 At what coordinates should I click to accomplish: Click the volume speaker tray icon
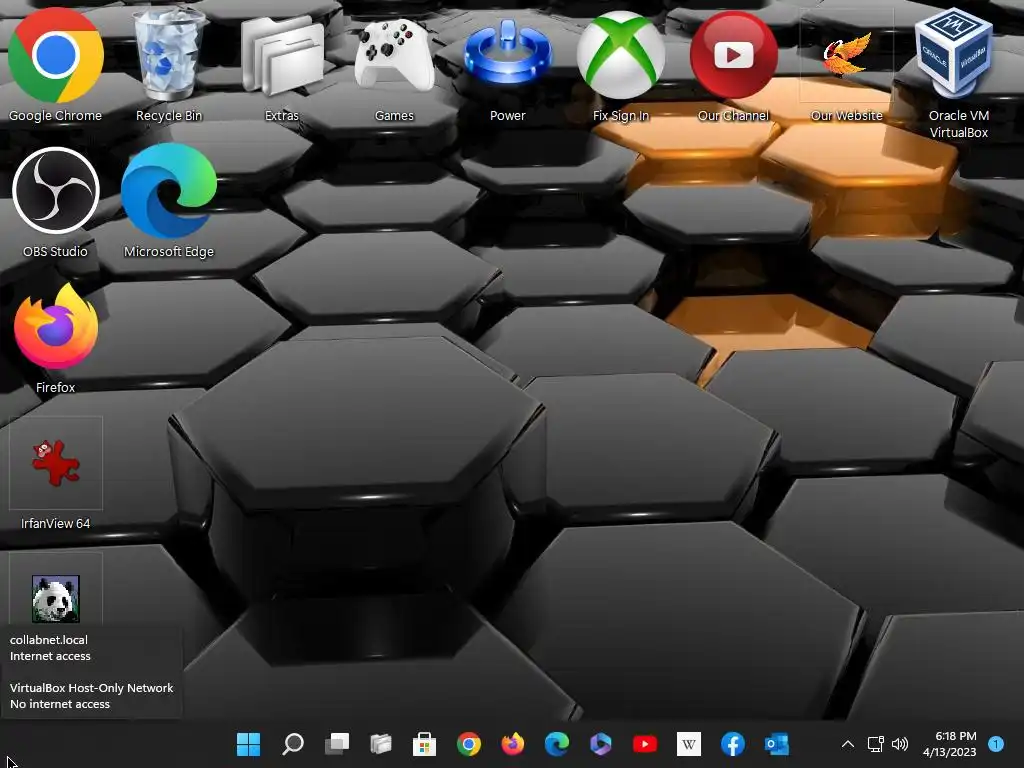900,744
